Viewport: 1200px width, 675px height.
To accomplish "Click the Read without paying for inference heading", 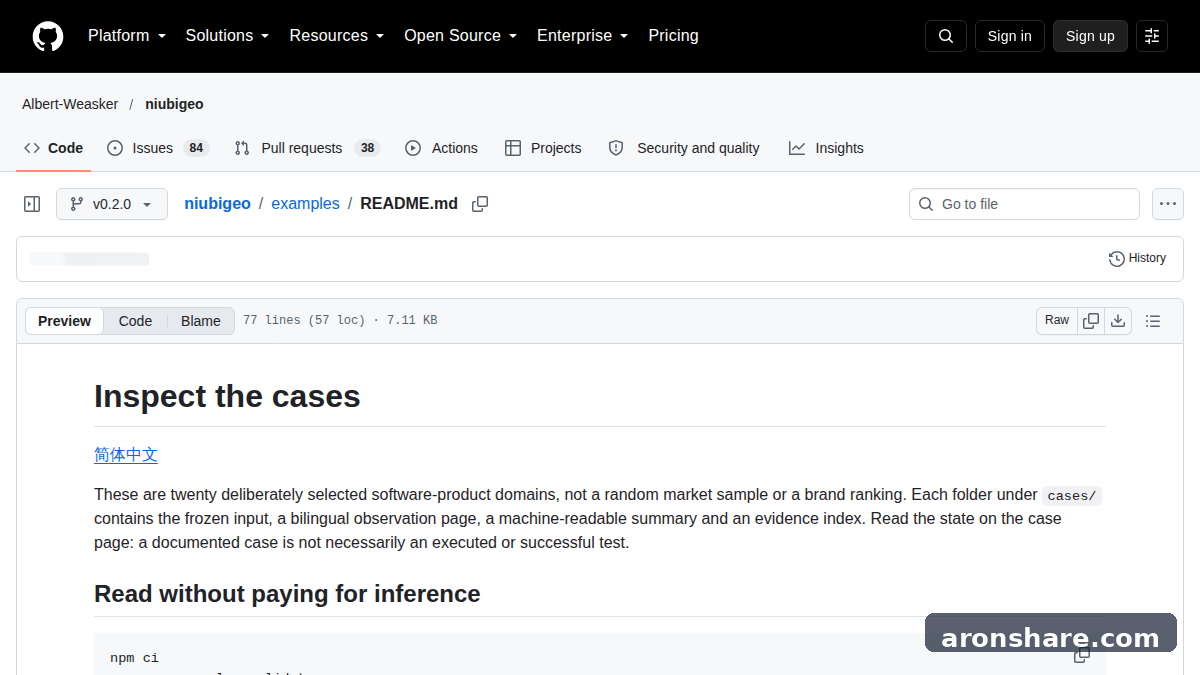I will (x=287, y=594).
